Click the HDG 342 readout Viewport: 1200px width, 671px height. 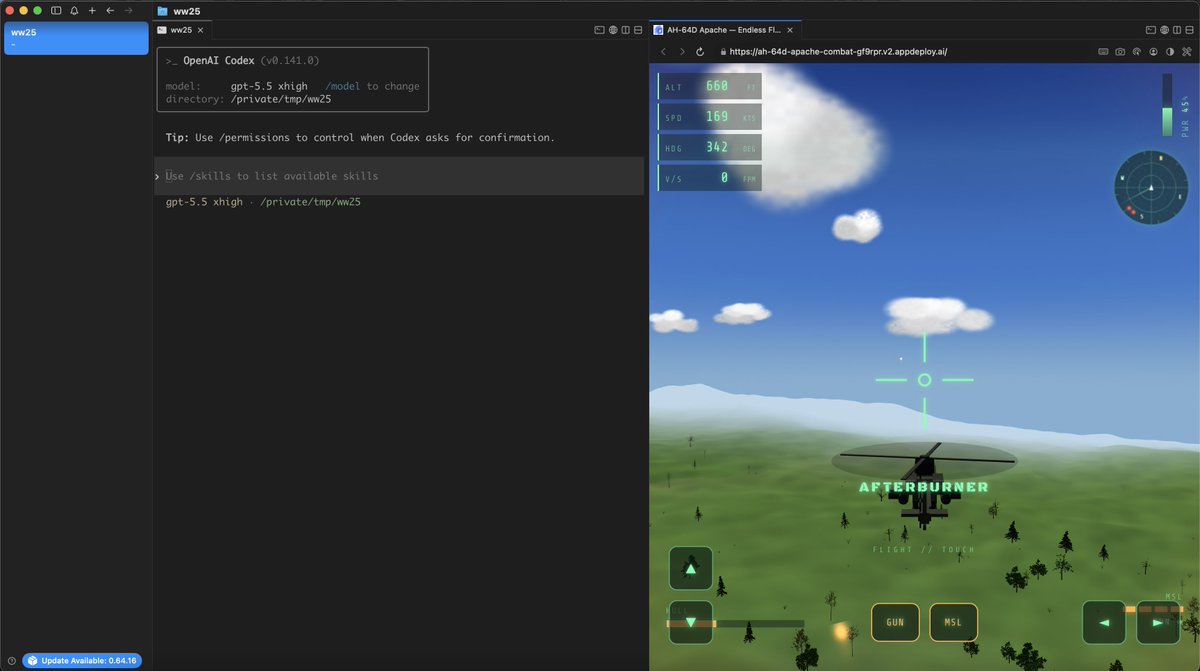[x=709, y=148]
